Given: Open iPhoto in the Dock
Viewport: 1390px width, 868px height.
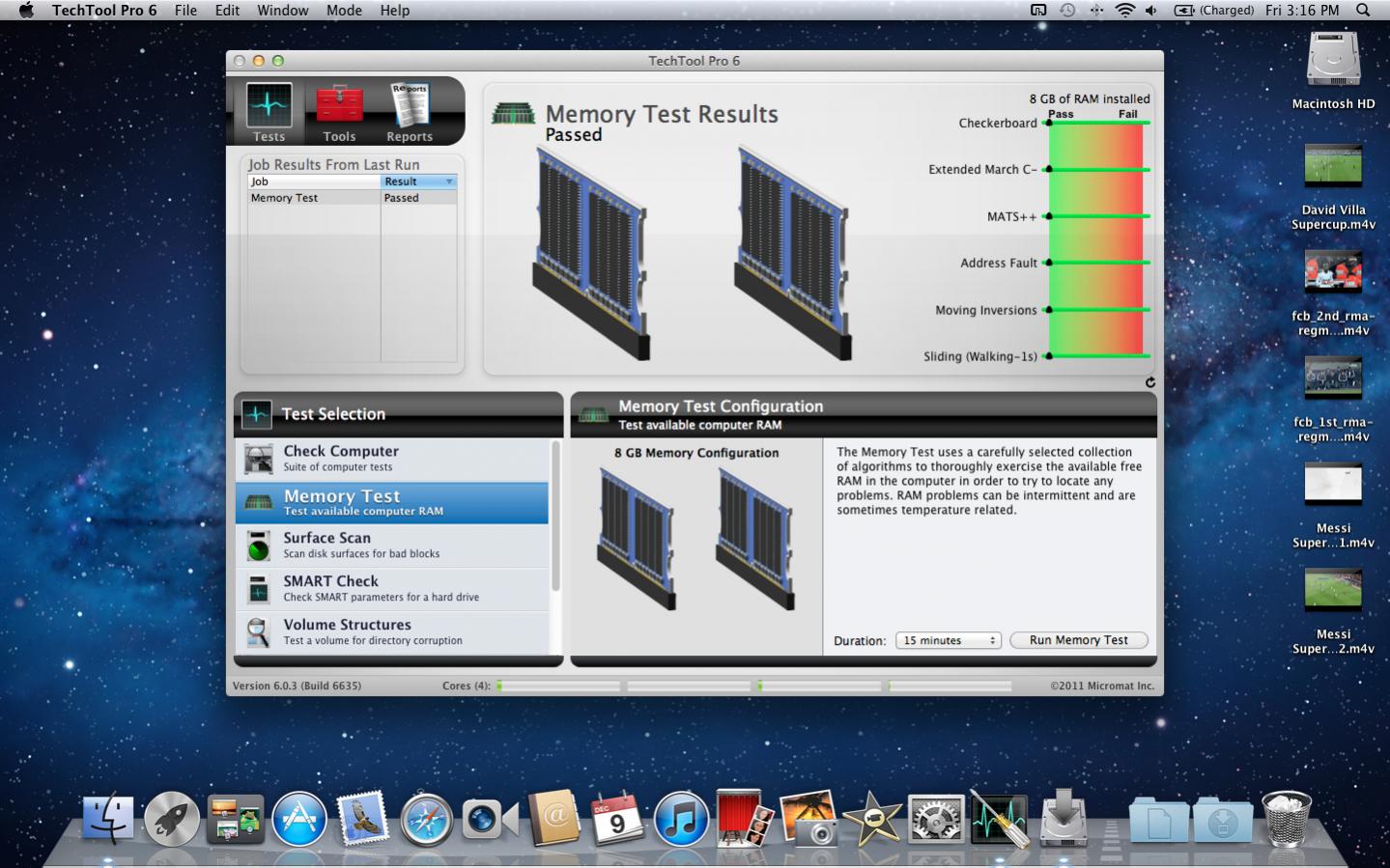Looking at the screenshot, I should tap(808, 819).
